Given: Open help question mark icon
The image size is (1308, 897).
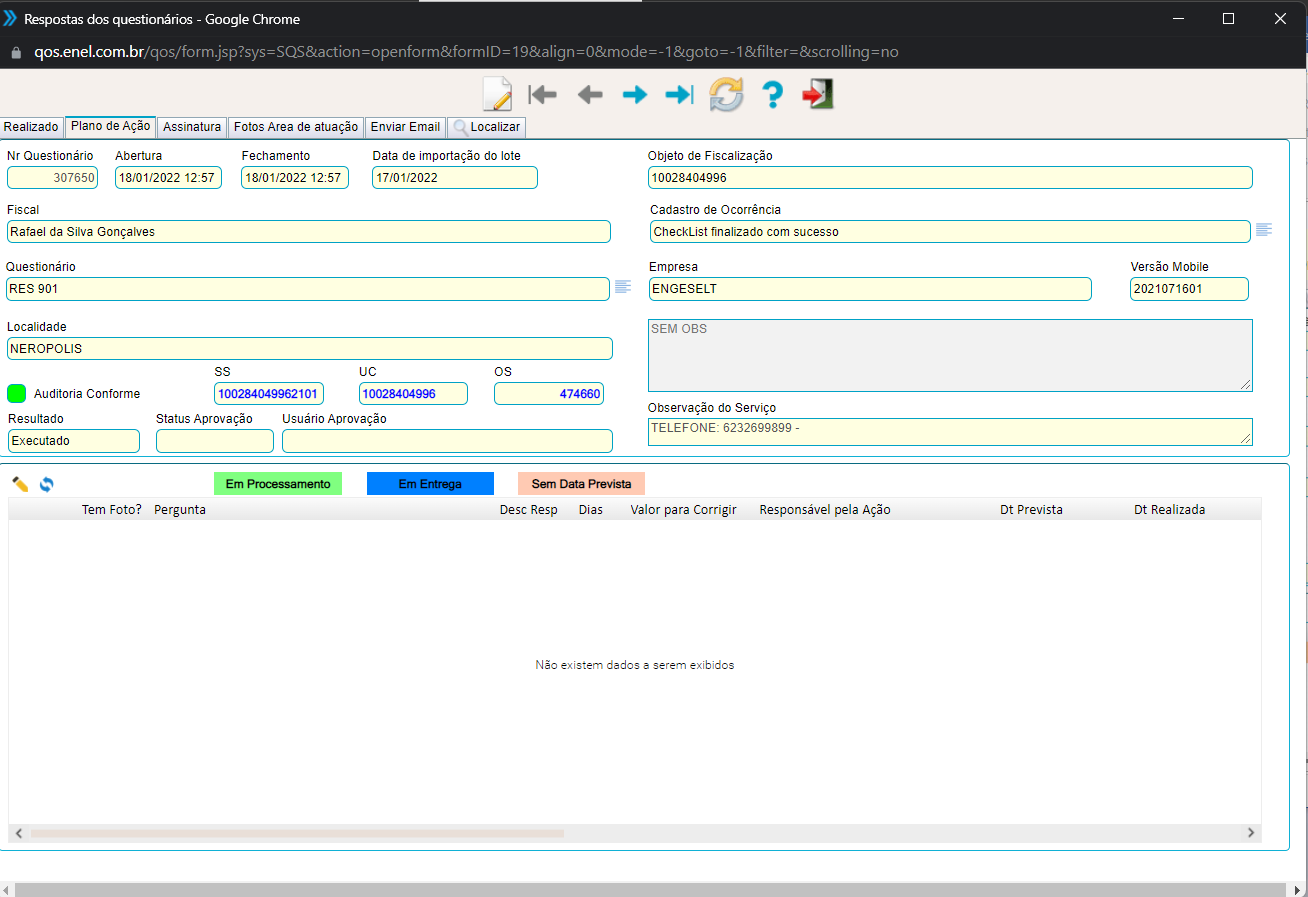Looking at the screenshot, I should tap(772, 95).
